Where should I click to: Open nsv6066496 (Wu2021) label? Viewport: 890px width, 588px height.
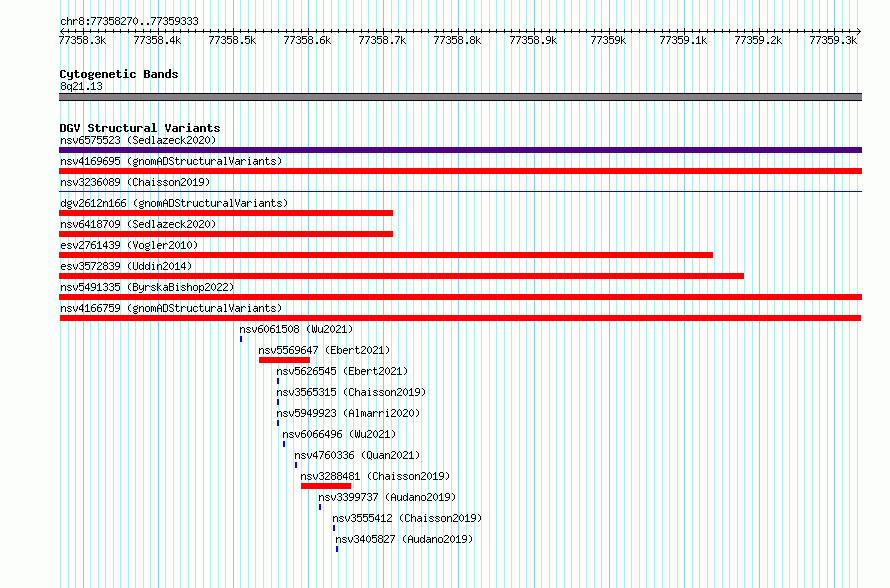tap(339, 434)
